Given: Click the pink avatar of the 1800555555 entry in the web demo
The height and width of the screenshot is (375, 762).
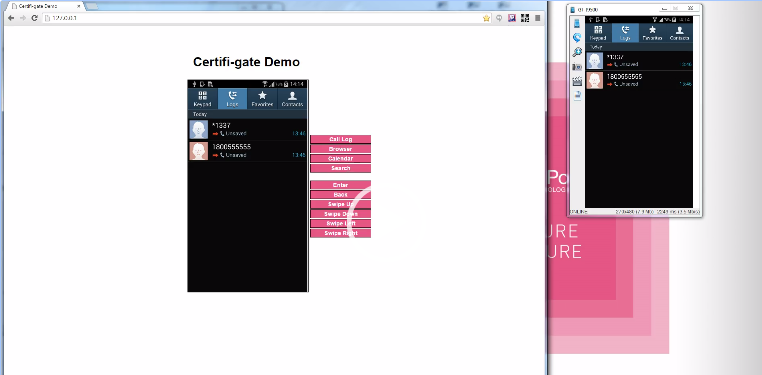Looking at the screenshot, I should coord(198,151).
